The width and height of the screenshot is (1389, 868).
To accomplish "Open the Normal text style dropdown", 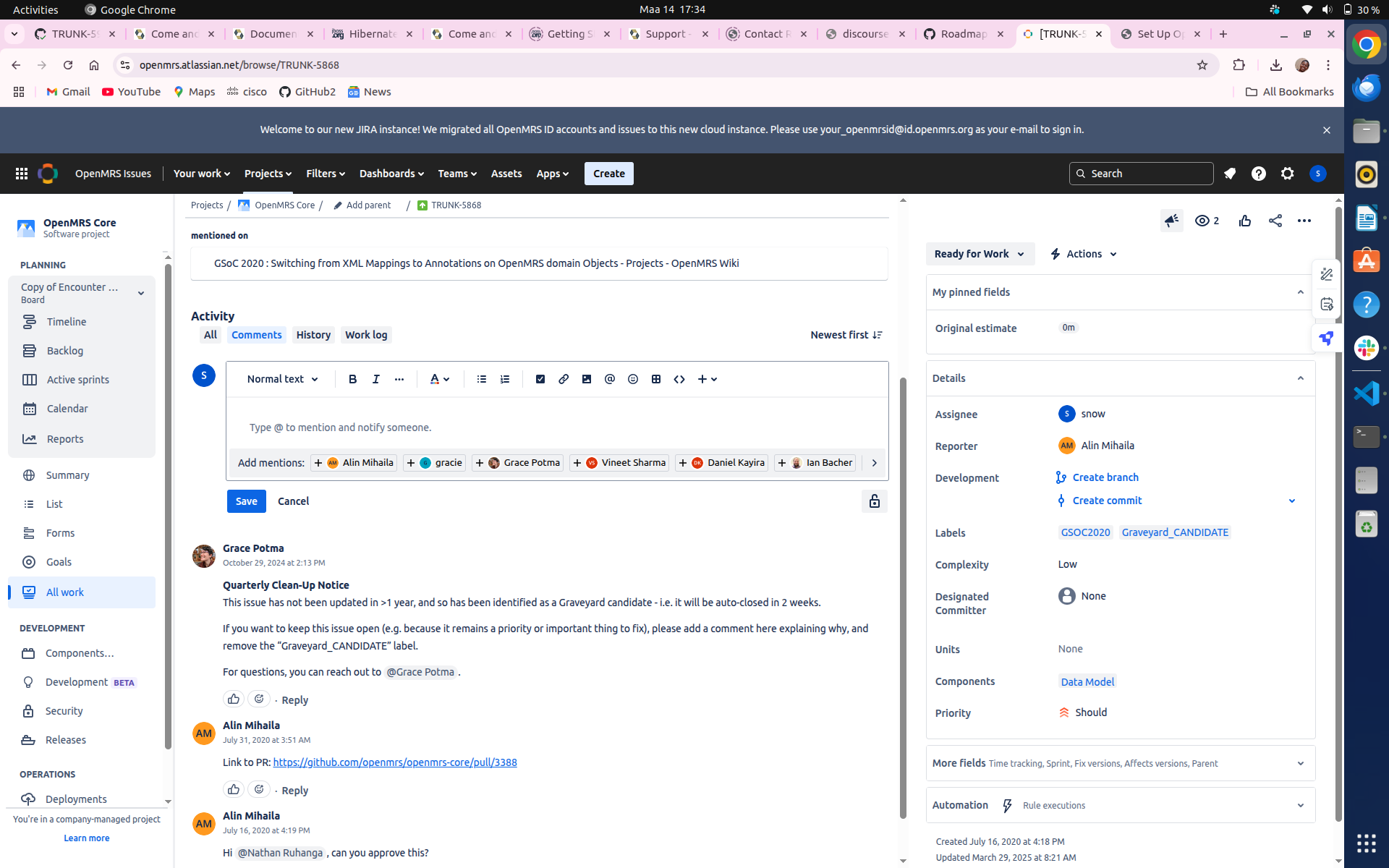I will [x=282, y=379].
